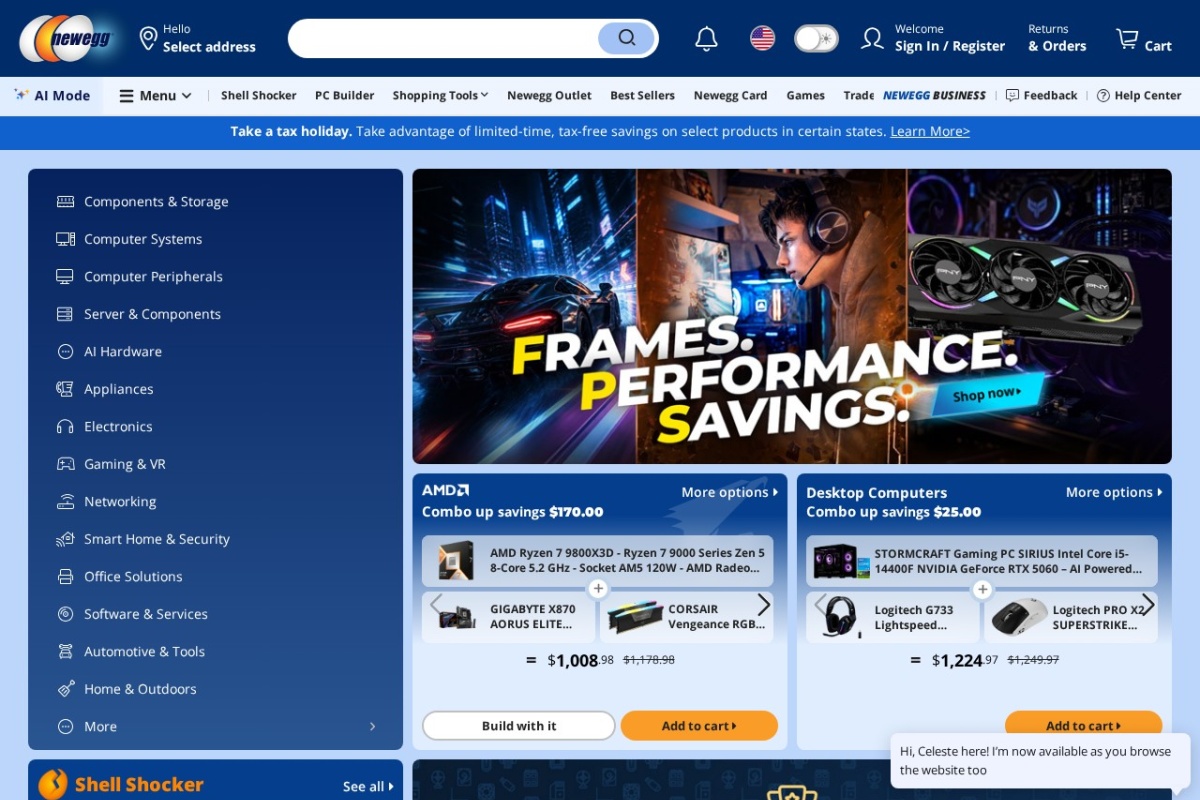
Task: Click the Networking router icon
Action: click(x=65, y=502)
